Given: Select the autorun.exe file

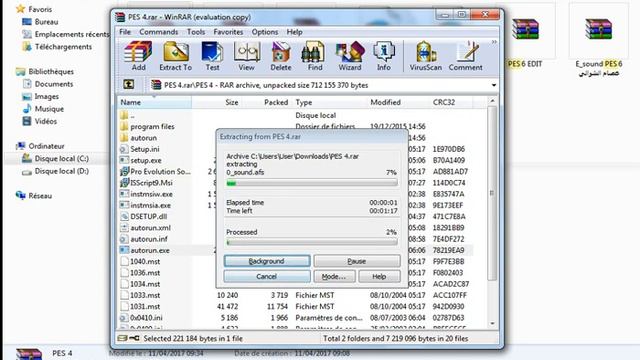Looking at the screenshot, I should (150, 250).
